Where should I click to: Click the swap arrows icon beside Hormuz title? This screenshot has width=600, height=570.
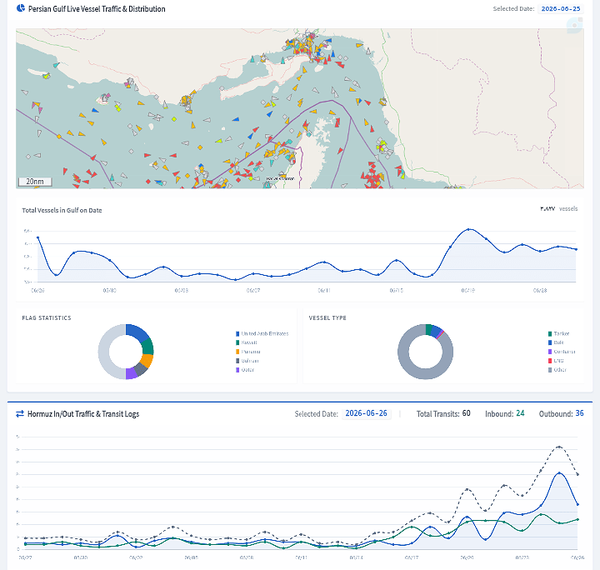click(20, 414)
